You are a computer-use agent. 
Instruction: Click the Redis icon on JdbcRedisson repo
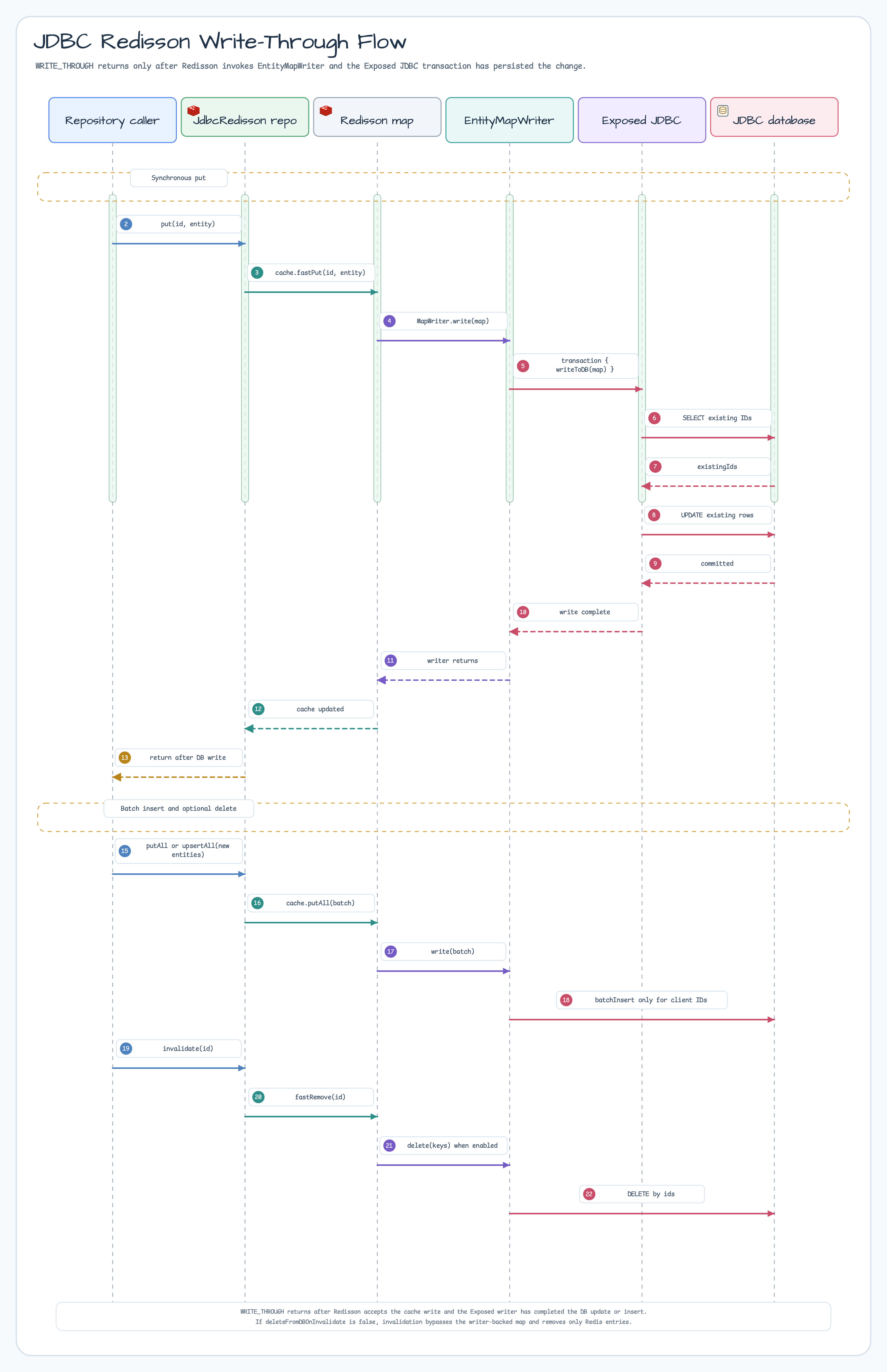193,111
